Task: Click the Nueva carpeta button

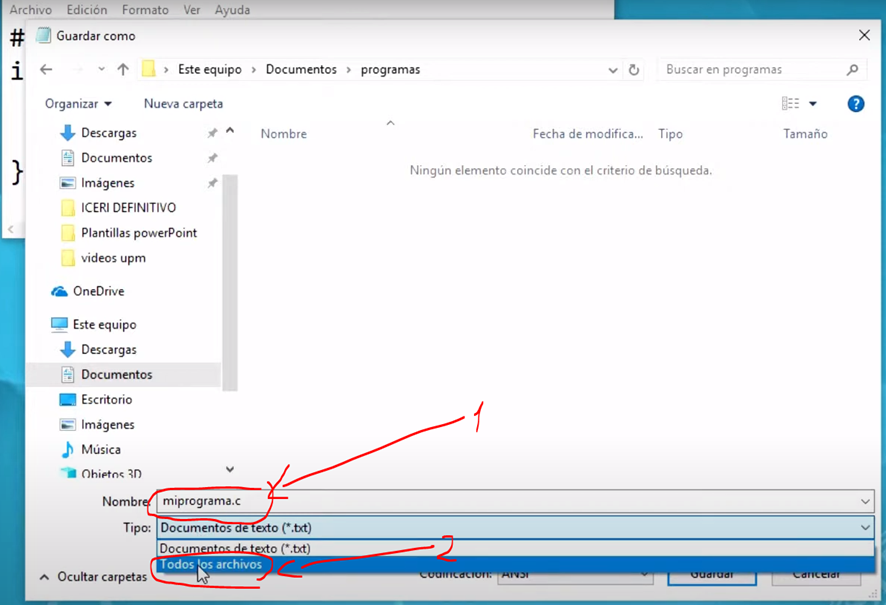Action: [x=183, y=104]
